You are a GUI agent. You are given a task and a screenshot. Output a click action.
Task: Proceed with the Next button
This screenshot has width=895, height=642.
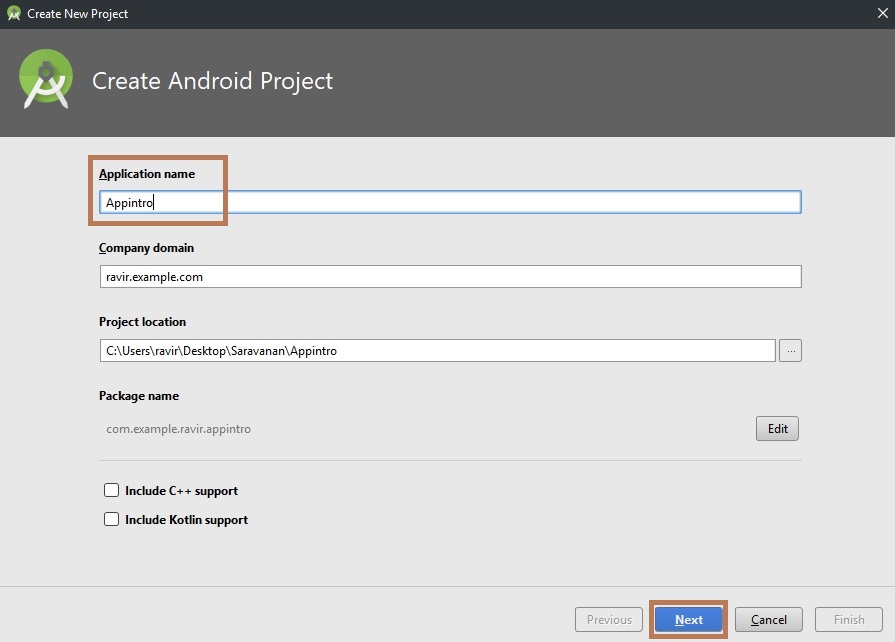click(689, 620)
